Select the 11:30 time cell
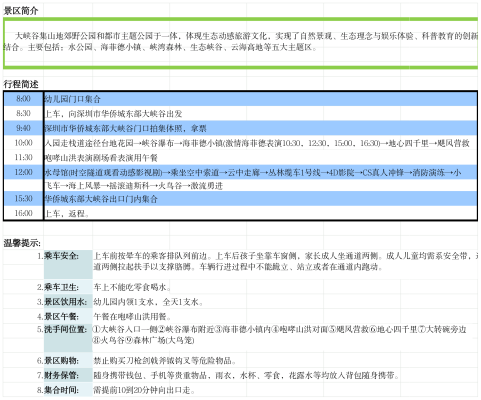Screen dimensions: 481x400 tap(23, 158)
